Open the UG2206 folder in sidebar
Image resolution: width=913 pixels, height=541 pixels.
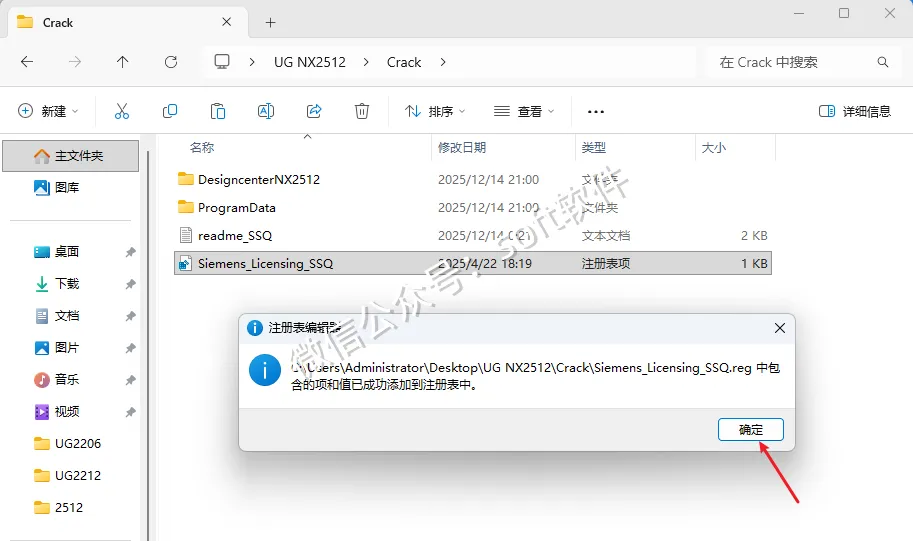click(70, 444)
